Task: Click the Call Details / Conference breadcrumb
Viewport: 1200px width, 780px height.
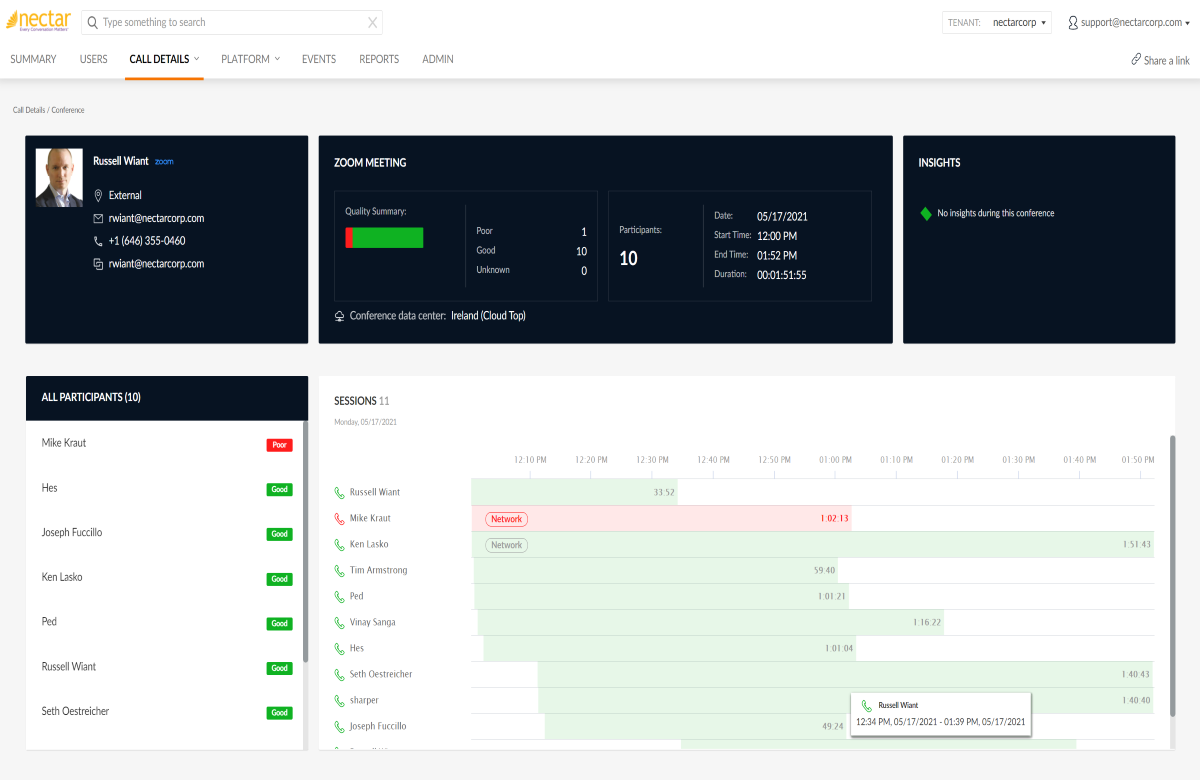Action: point(48,110)
